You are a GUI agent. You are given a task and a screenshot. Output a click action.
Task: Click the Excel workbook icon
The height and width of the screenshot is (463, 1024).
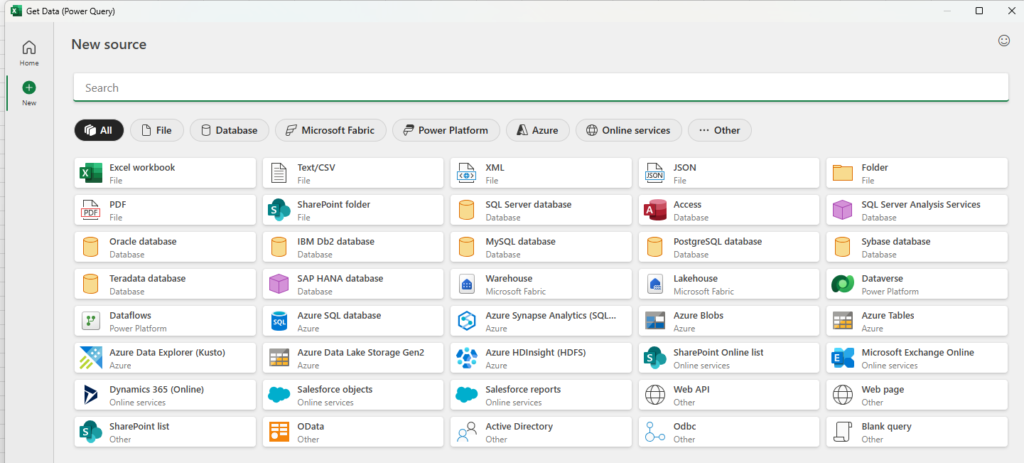pos(91,173)
